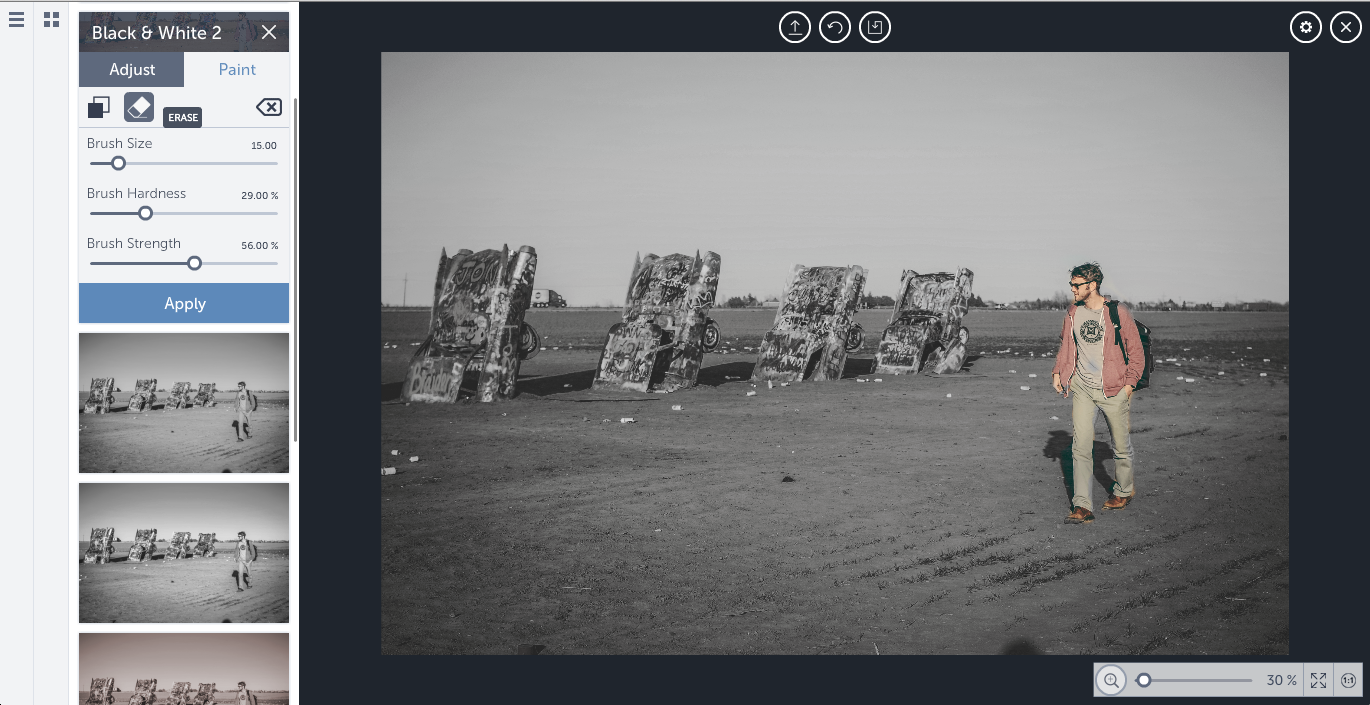Click the Apply button
The width and height of the screenshot is (1370, 705).
[x=184, y=303]
